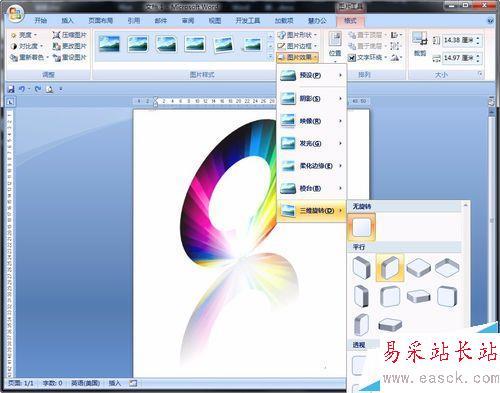Click 重设图片 (Reset Picture)

(70, 57)
